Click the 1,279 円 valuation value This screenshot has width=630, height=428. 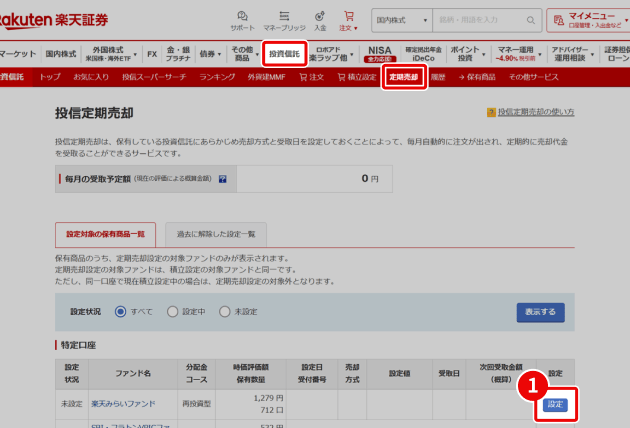point(268,398)
